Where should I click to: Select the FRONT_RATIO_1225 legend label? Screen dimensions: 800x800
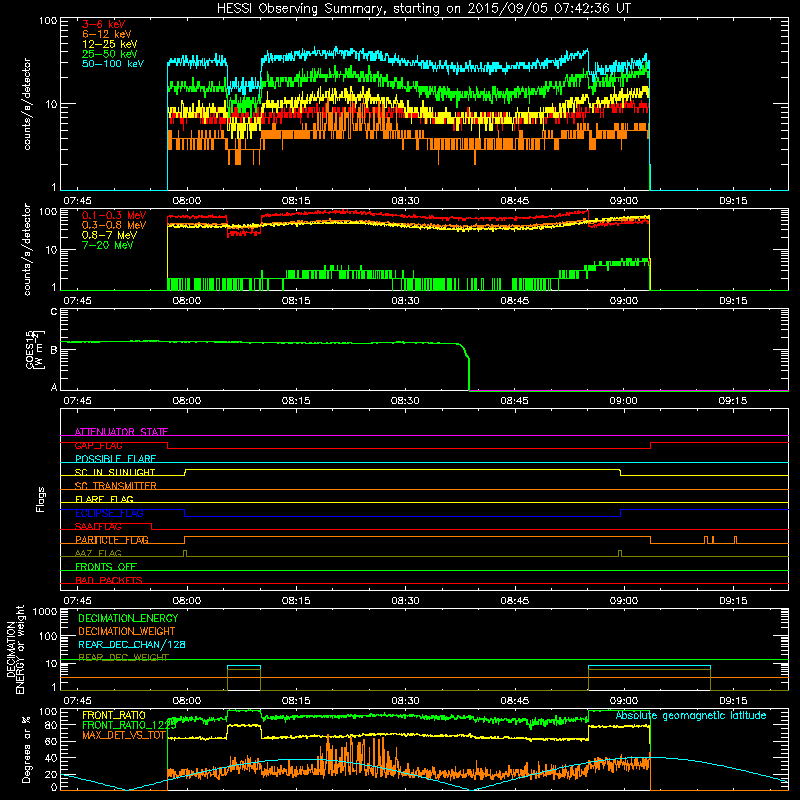(129, 725)
